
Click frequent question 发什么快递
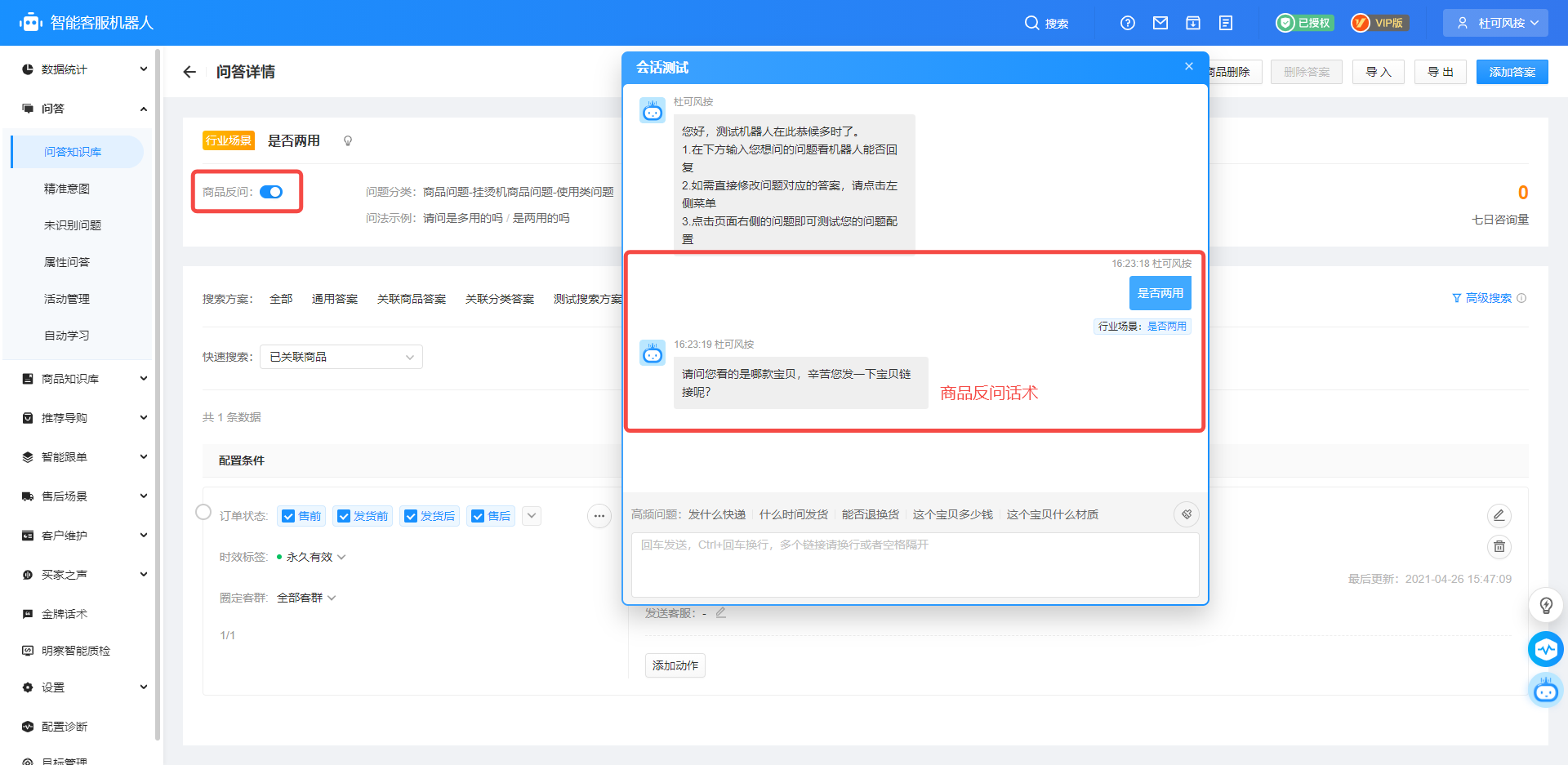pos(717,514)
